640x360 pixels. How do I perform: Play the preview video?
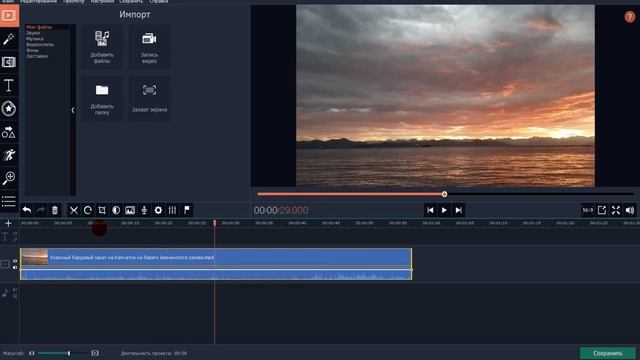point(444,210)
